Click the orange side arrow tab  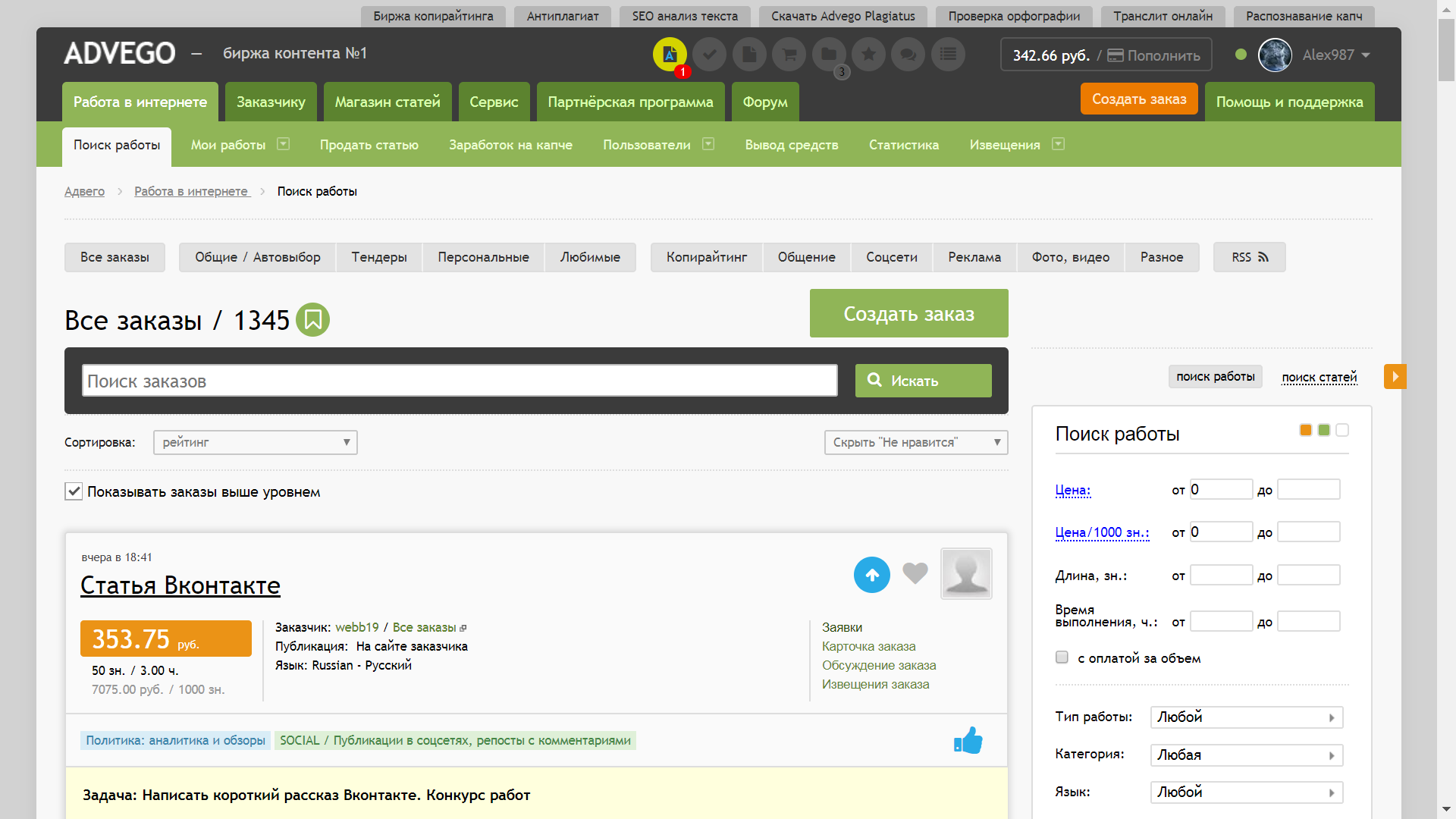click(1395, 376)
